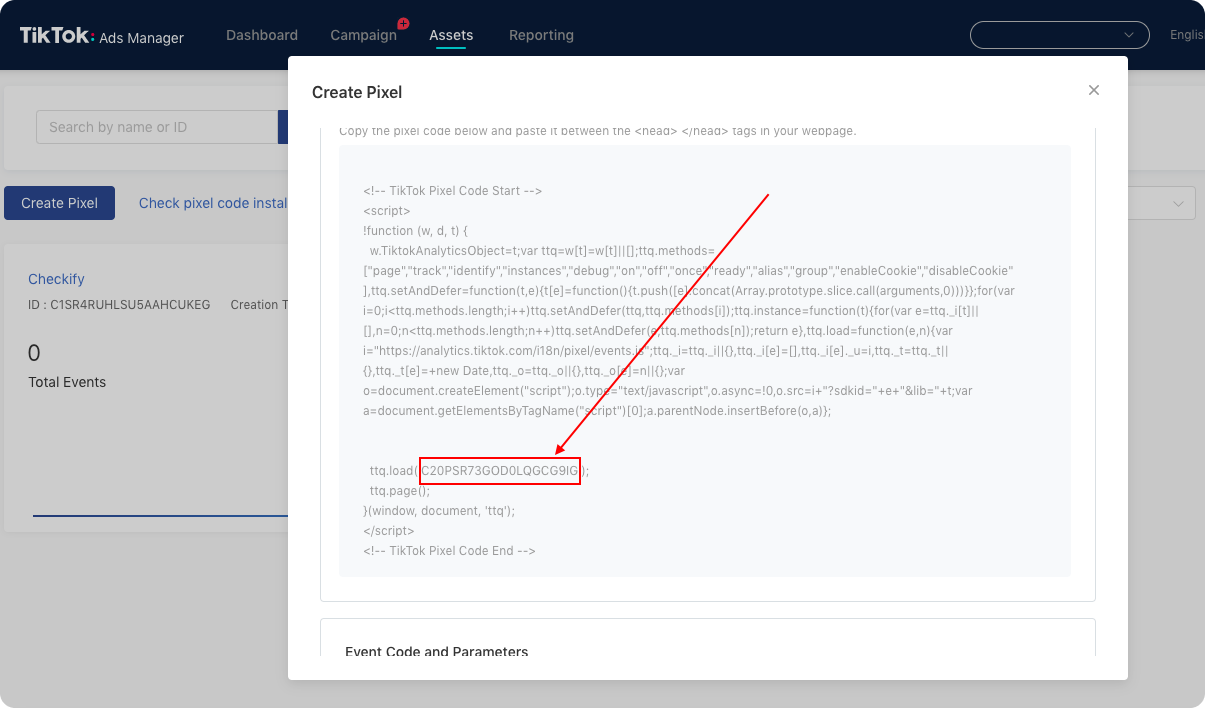Click the Create Pixel dialog title
Image resolution: width=1205 pixels, height=708 pixels.
click(357, 93)
